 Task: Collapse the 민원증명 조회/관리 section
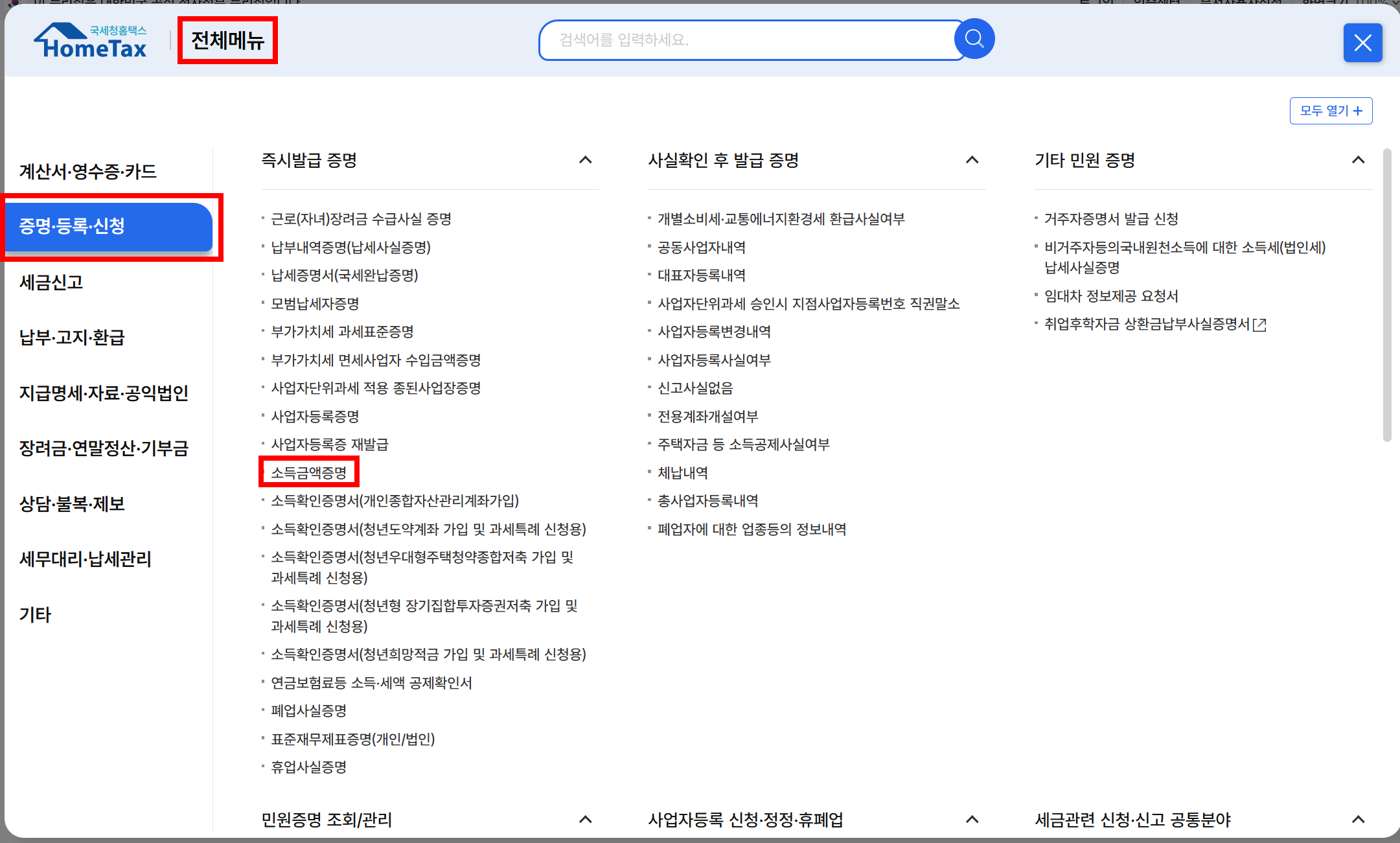[585, 820]
